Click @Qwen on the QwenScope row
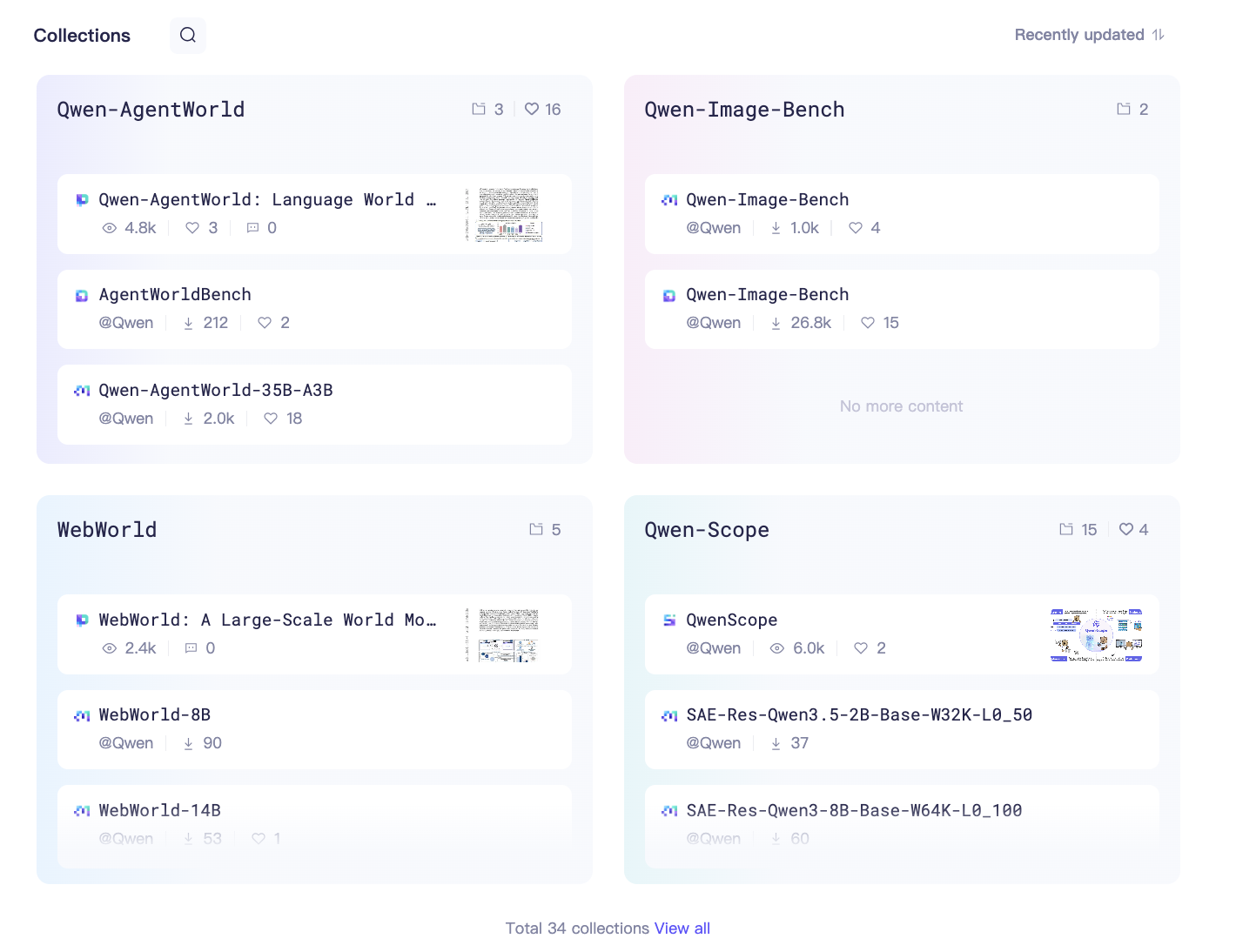The image size is (1236, 952). tap(714, 648)
